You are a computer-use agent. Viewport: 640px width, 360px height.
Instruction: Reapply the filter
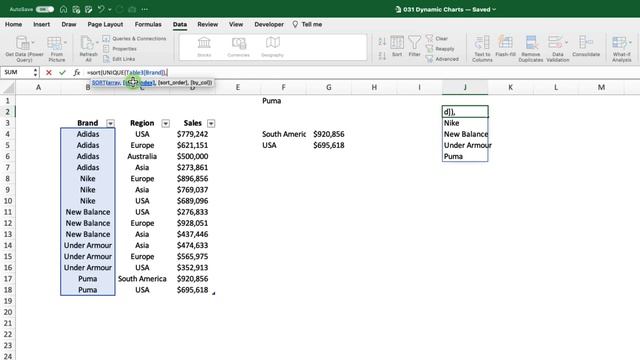click(440, 49)
